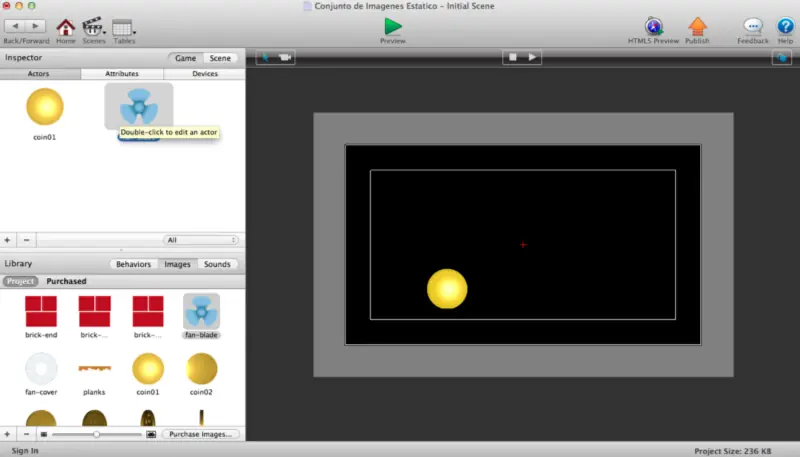Open the Help question mark icon
This screenshot has height=457, width=800.
785,26
